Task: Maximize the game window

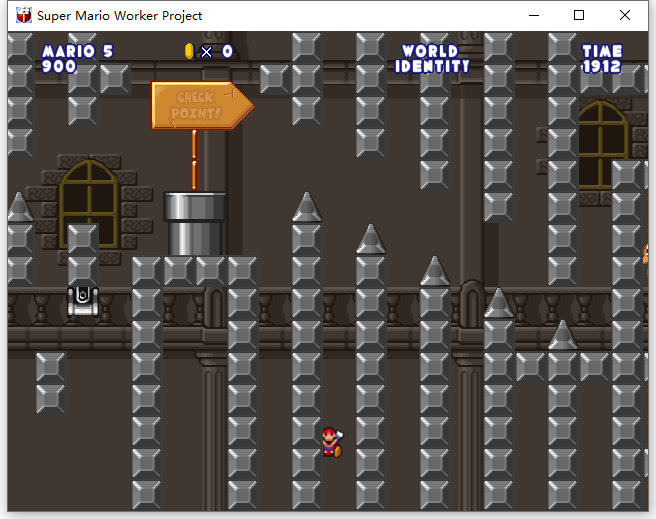Action: click(579, 15)
